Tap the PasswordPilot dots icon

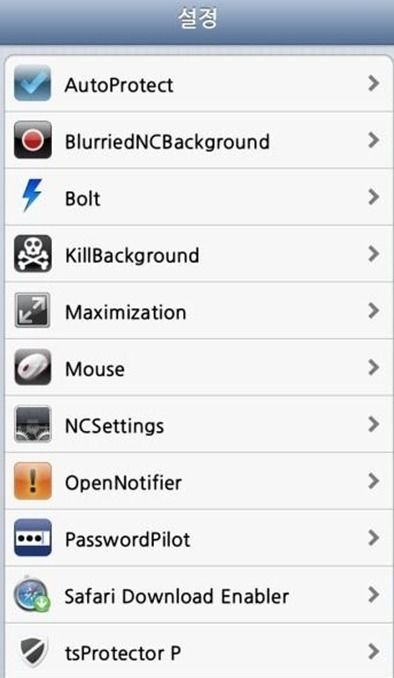click(x=32, y=538)
